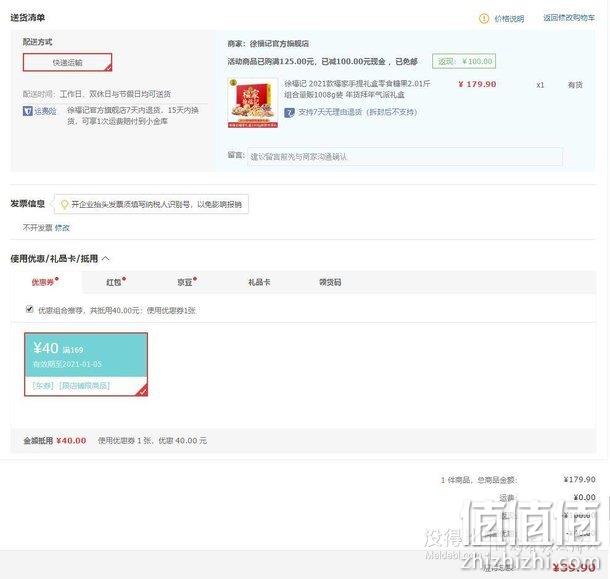Switch to the 红包 tab
Screen dimensions: 610x579
(116, 282)
